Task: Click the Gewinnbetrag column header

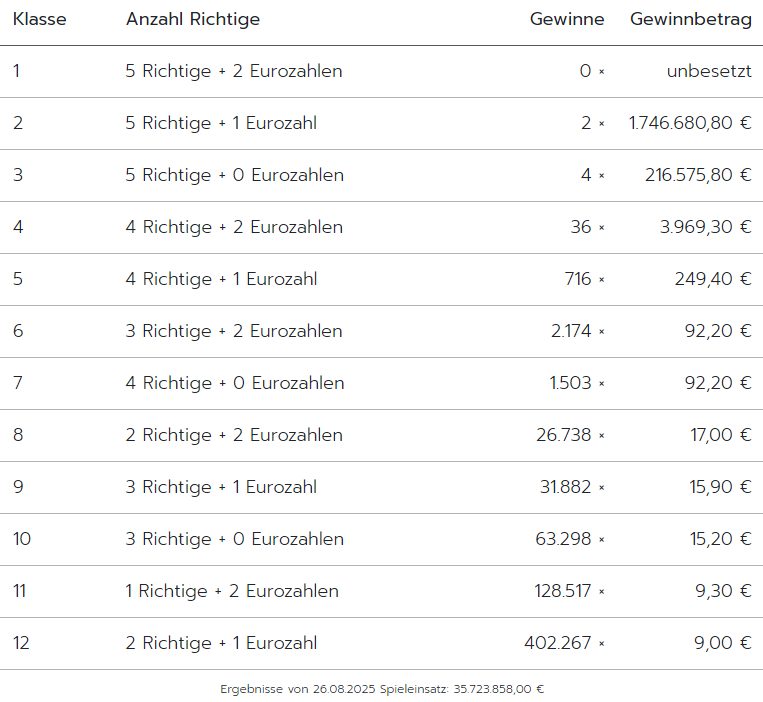Action: (690, 19)
